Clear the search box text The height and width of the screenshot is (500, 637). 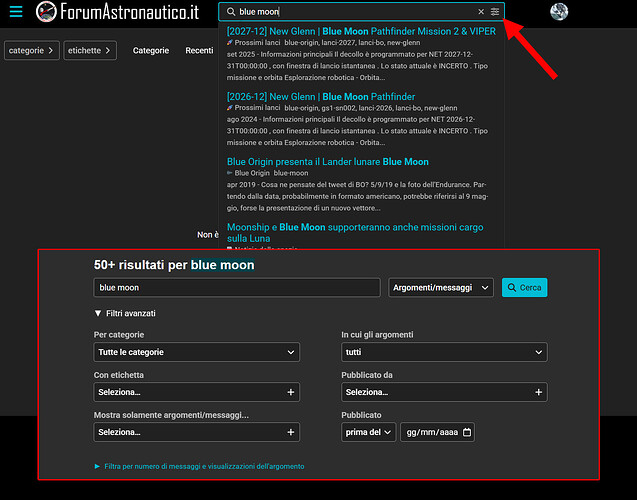click(x=480, y=12)
